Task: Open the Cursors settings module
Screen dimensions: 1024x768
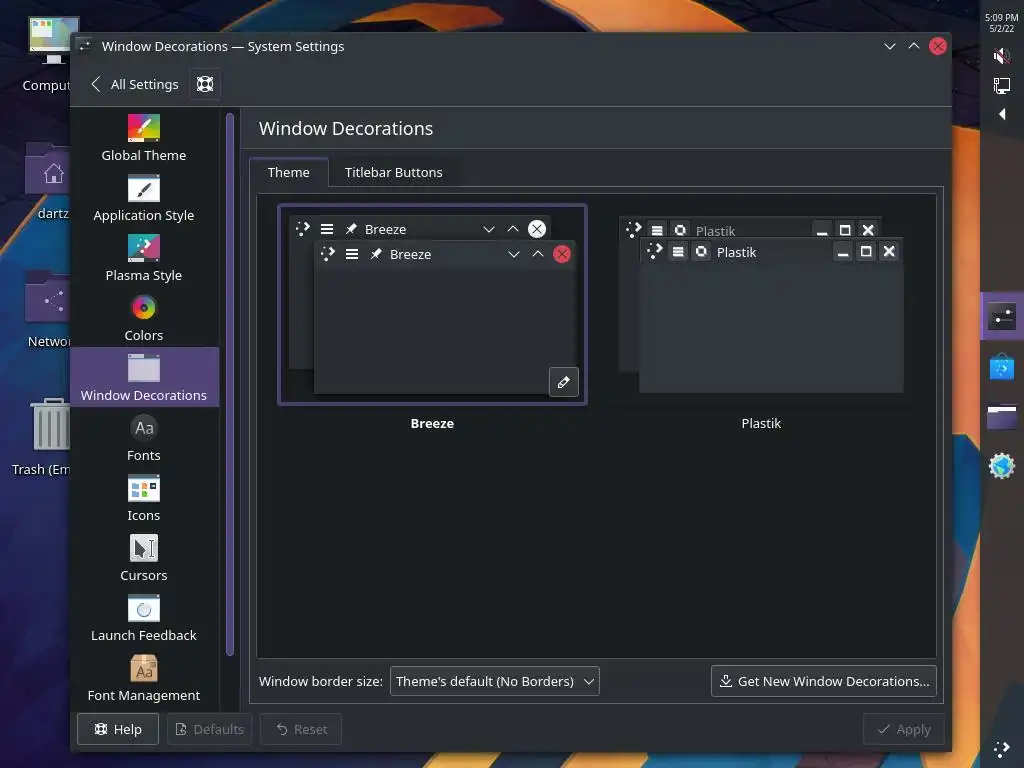Action: (x=144, y=558)
